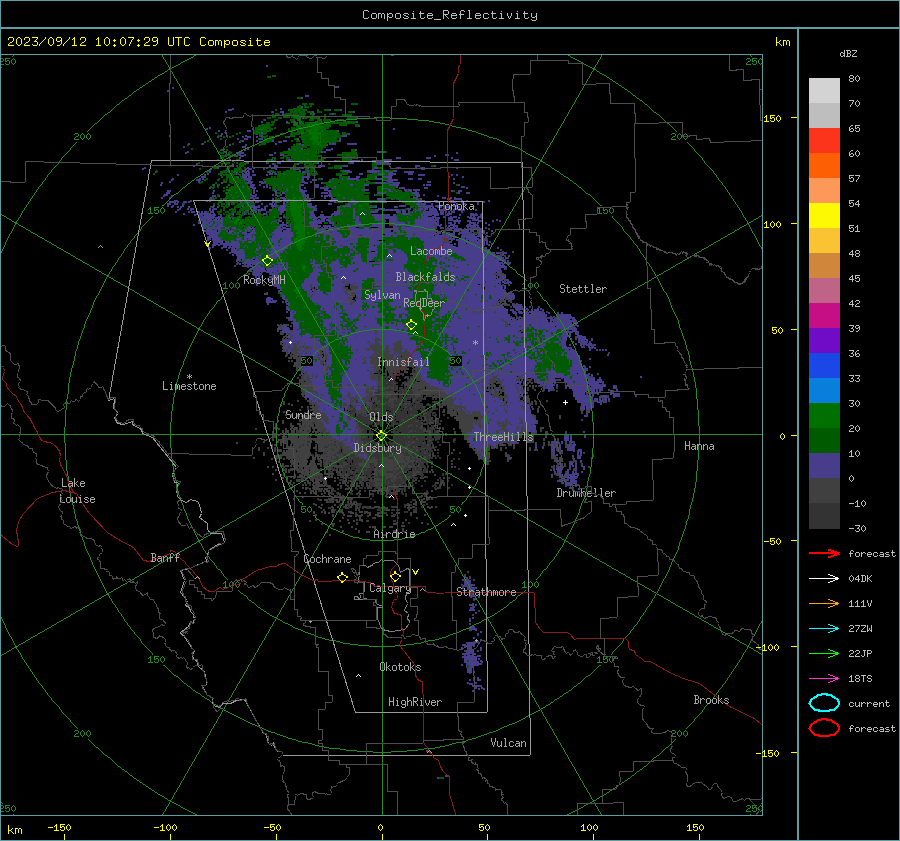Click the Hanna map label
The width and height of the screenshot is (900, 841).
(699, 446)
